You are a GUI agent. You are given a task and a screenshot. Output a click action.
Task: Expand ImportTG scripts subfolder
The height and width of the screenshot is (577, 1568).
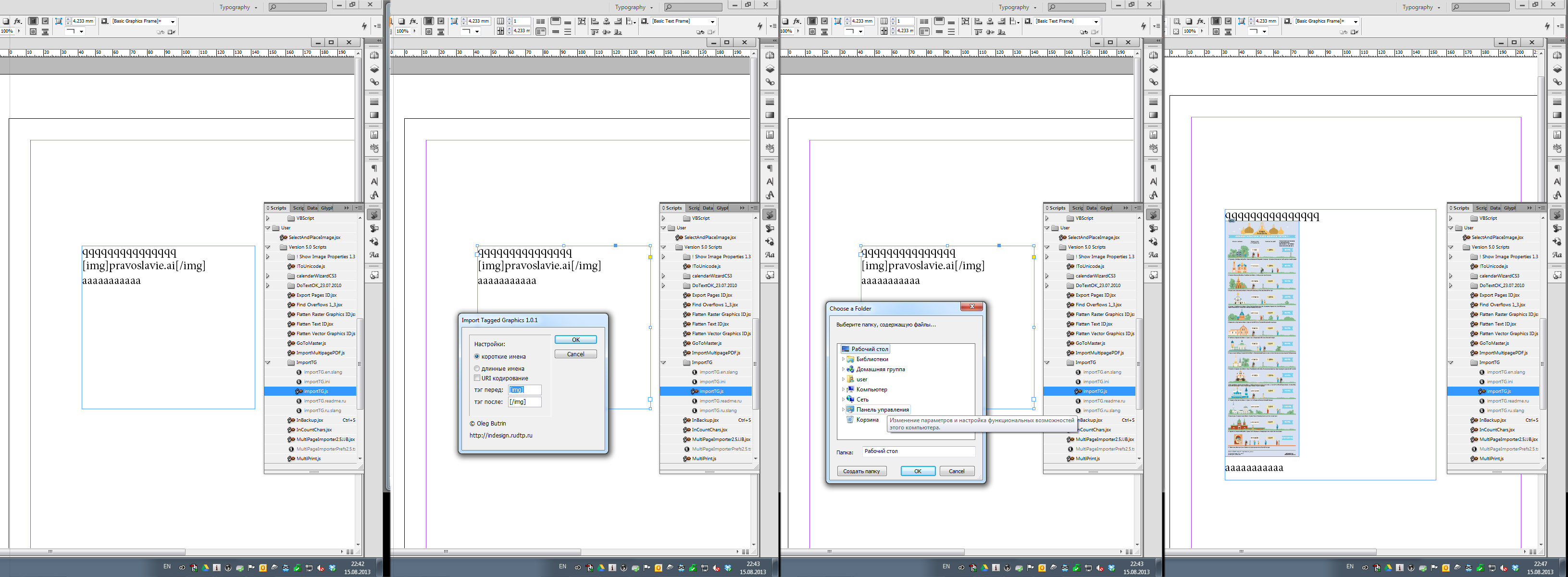click(269, 362)
